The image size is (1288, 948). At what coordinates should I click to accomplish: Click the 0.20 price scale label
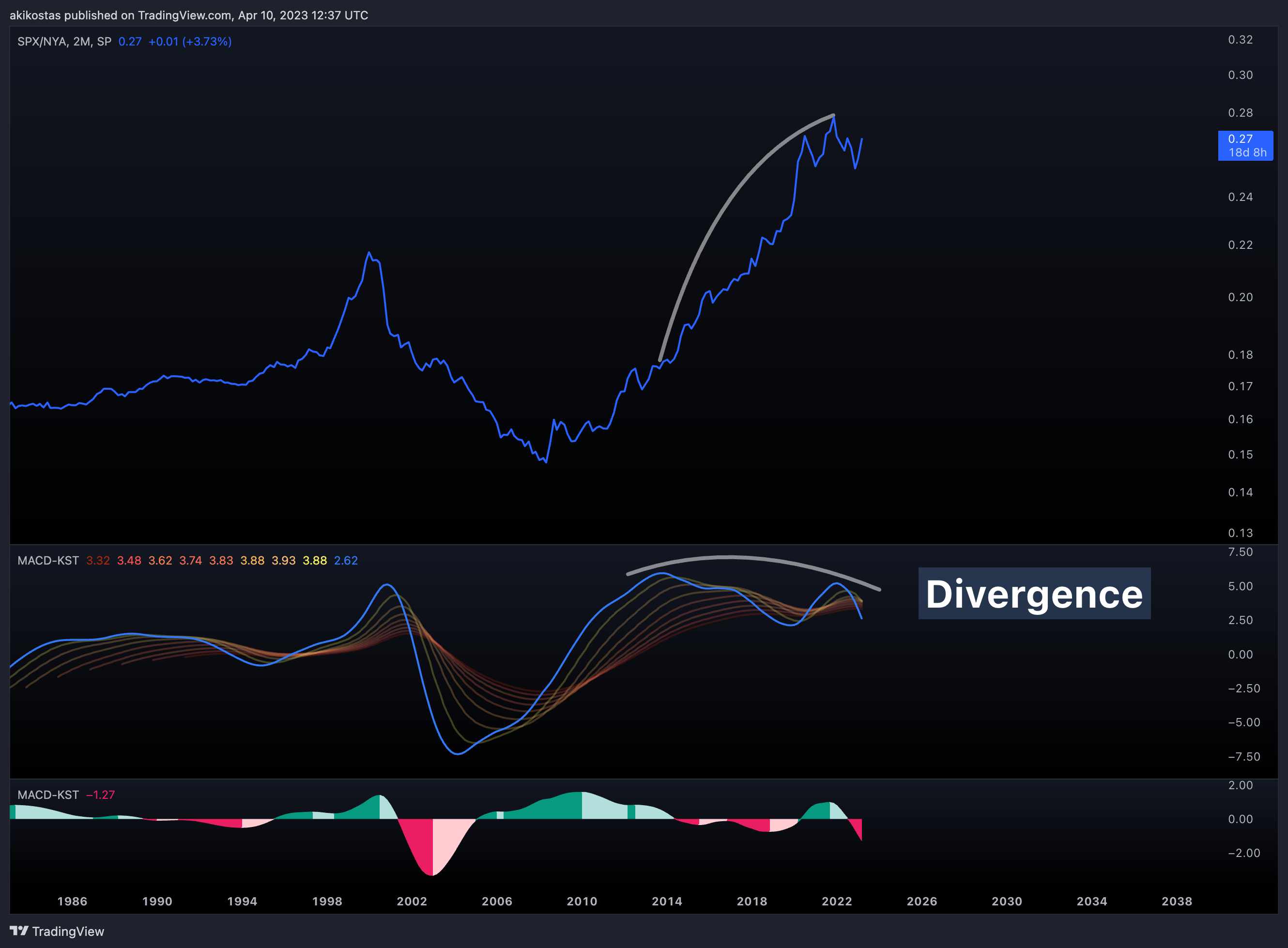click(1241, 297)
